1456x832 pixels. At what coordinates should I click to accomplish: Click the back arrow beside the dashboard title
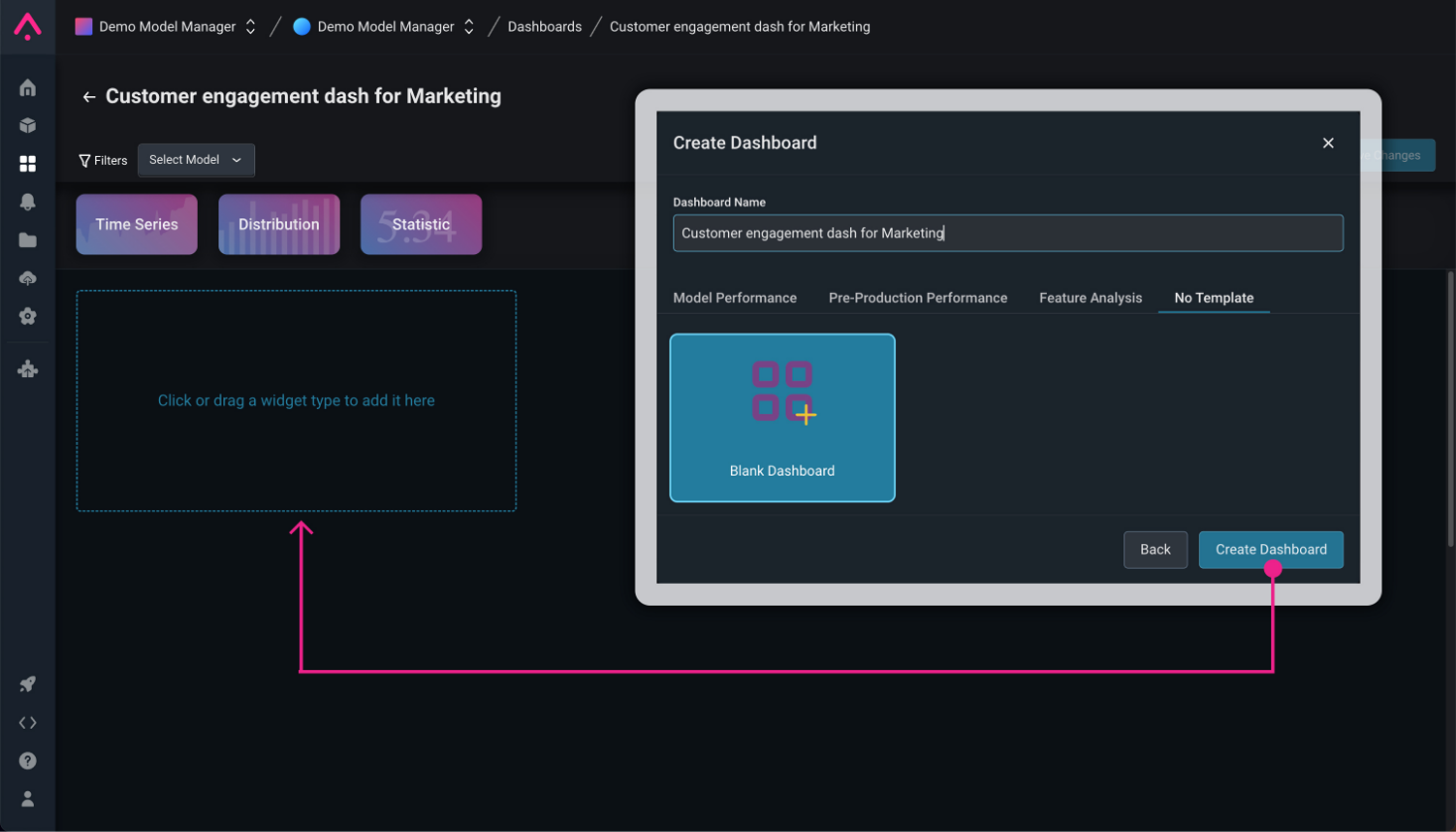(x=88, y=96)
